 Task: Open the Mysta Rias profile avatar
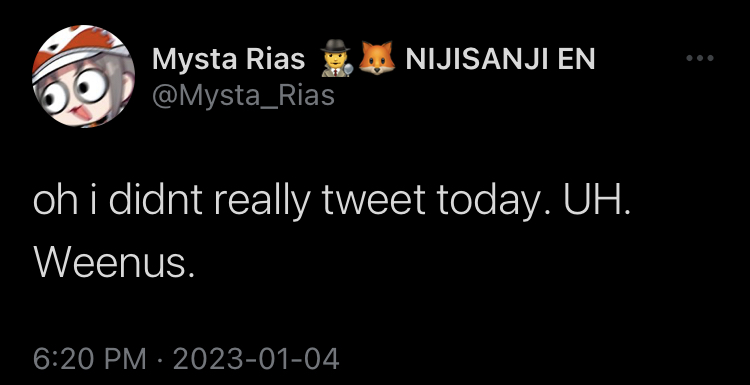(83, 76)
